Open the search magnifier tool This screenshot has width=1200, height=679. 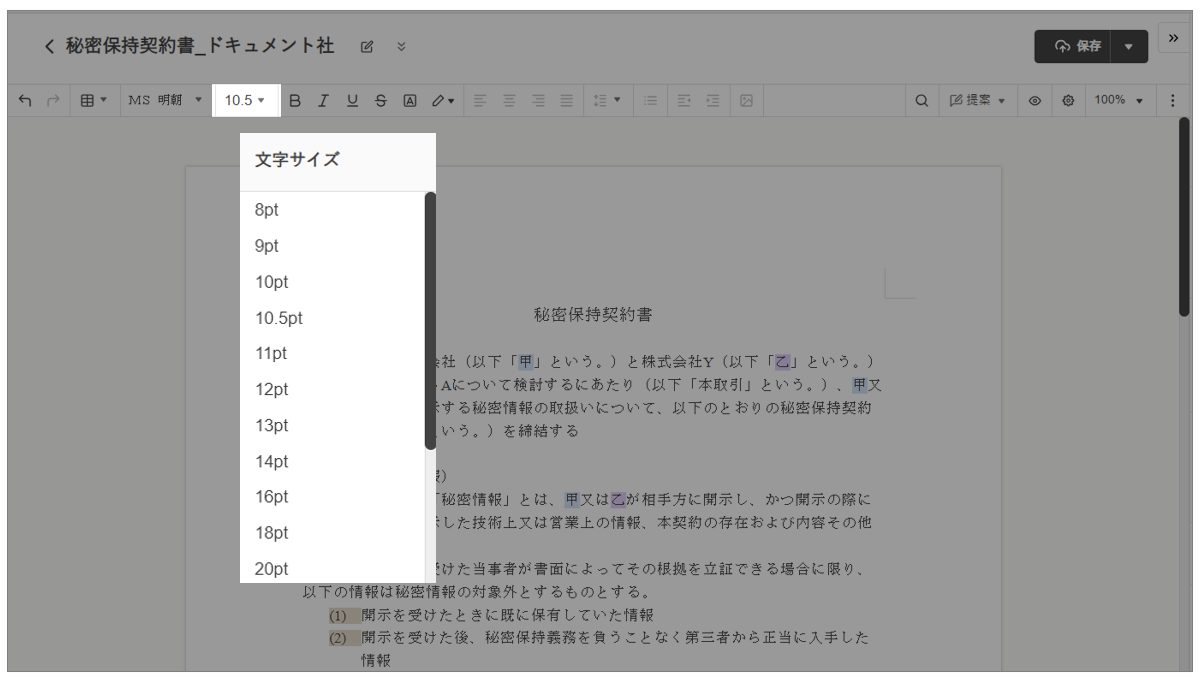coord(922,100)
